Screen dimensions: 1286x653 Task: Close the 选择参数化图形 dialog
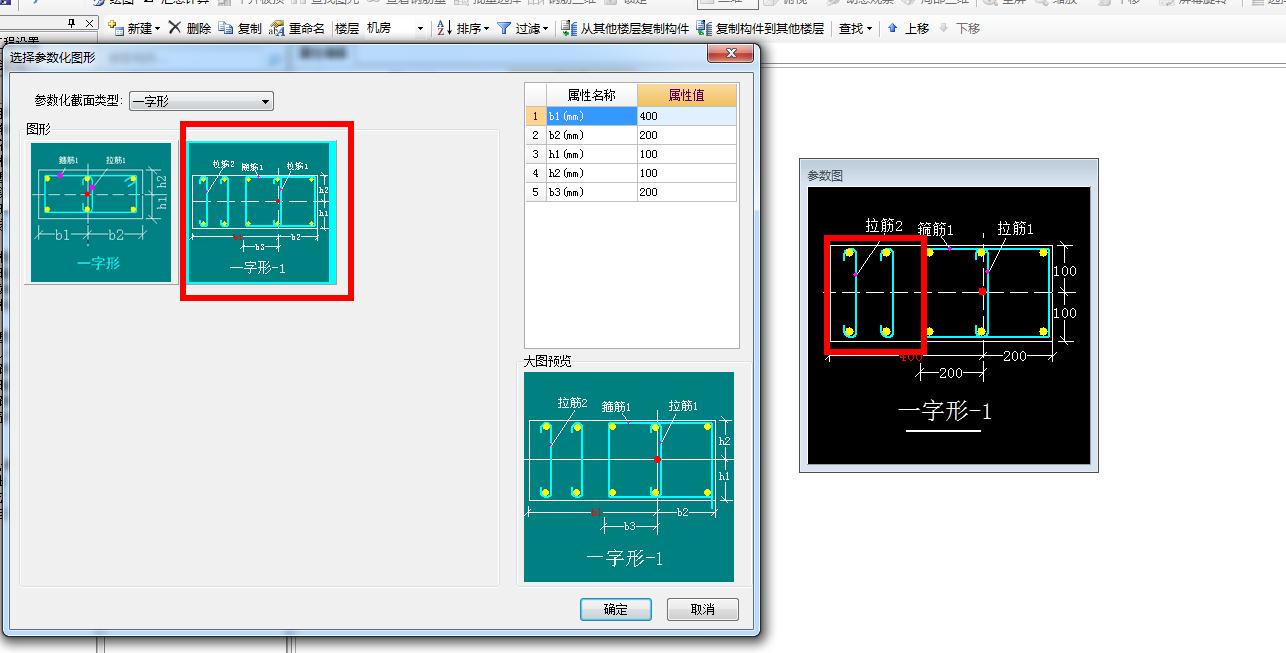[730, 53]
